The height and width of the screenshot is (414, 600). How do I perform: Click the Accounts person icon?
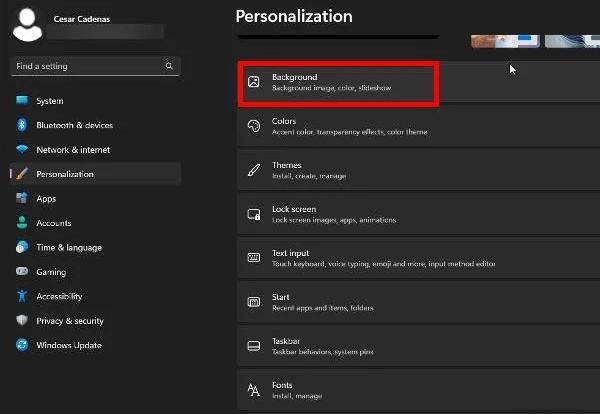tap(22, 223)
